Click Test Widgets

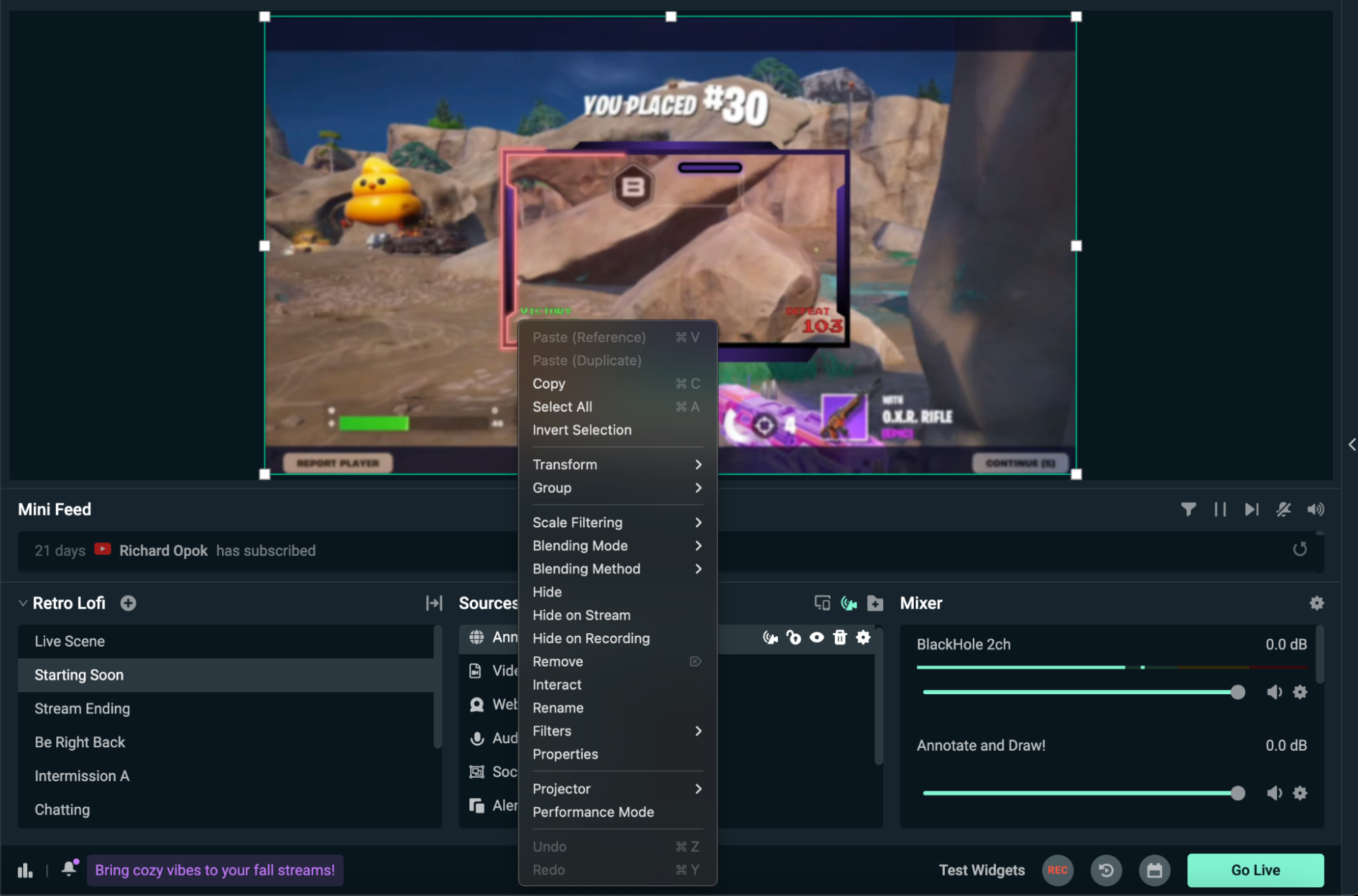pyautogui.click(x=982, y=870)
